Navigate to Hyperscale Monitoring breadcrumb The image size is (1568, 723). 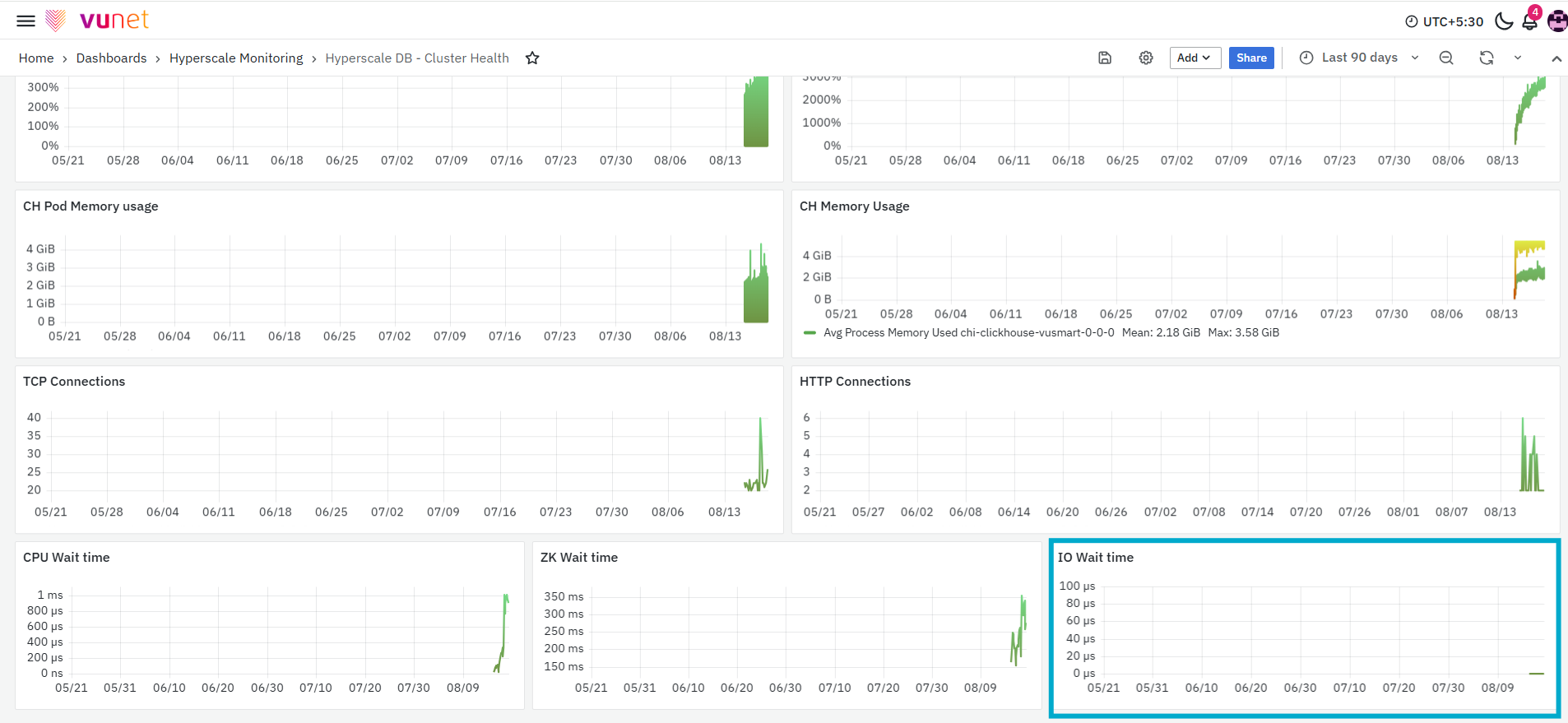[x=236, y=58]
